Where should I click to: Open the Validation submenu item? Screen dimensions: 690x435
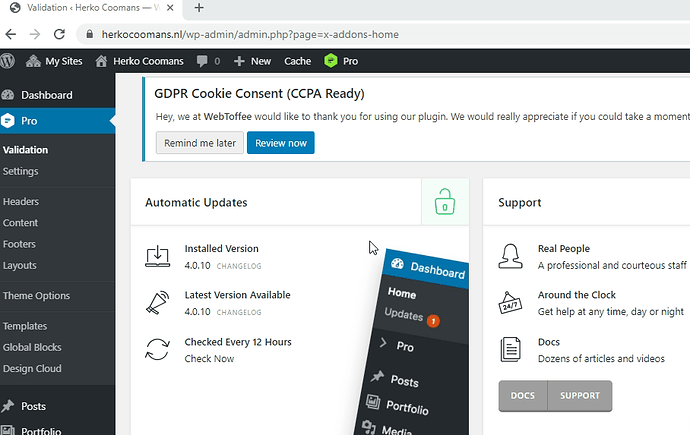point(26,150)
